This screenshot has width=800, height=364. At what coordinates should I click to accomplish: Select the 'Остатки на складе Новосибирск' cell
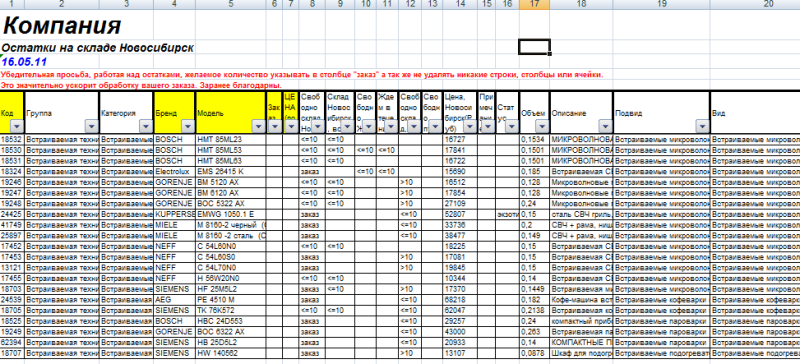pos(97,48)
